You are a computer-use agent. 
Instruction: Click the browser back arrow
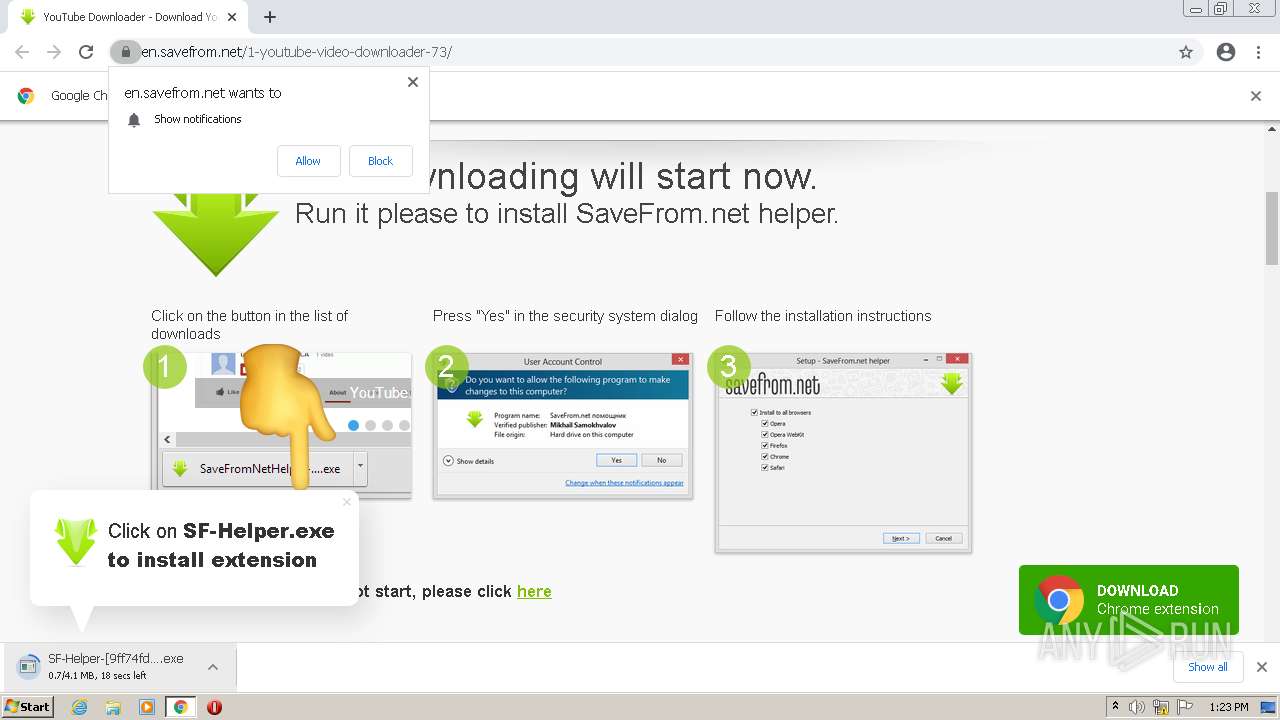point(22,52)
